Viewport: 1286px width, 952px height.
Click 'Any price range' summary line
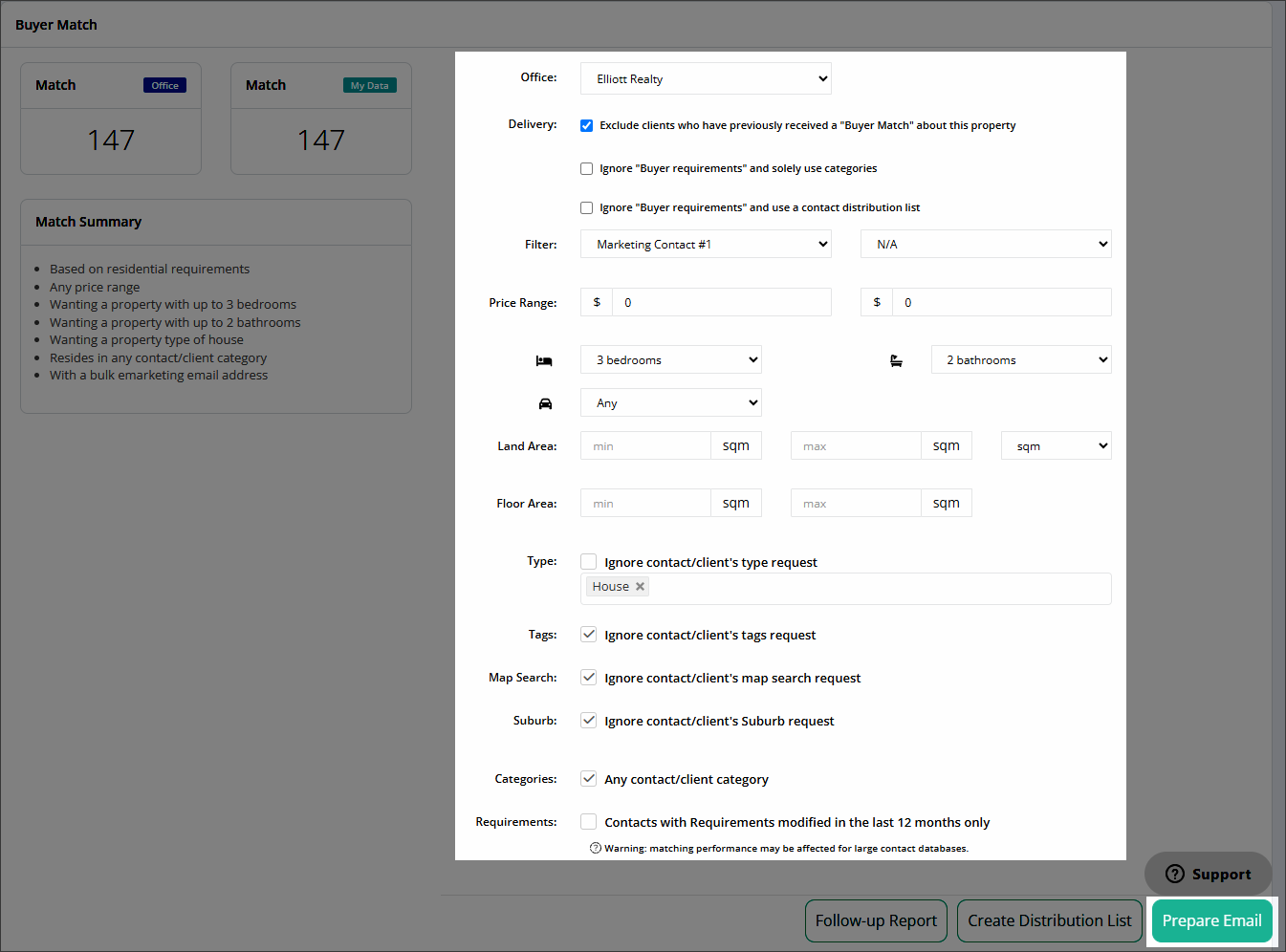pyautogui.click(x=95, y=287)
